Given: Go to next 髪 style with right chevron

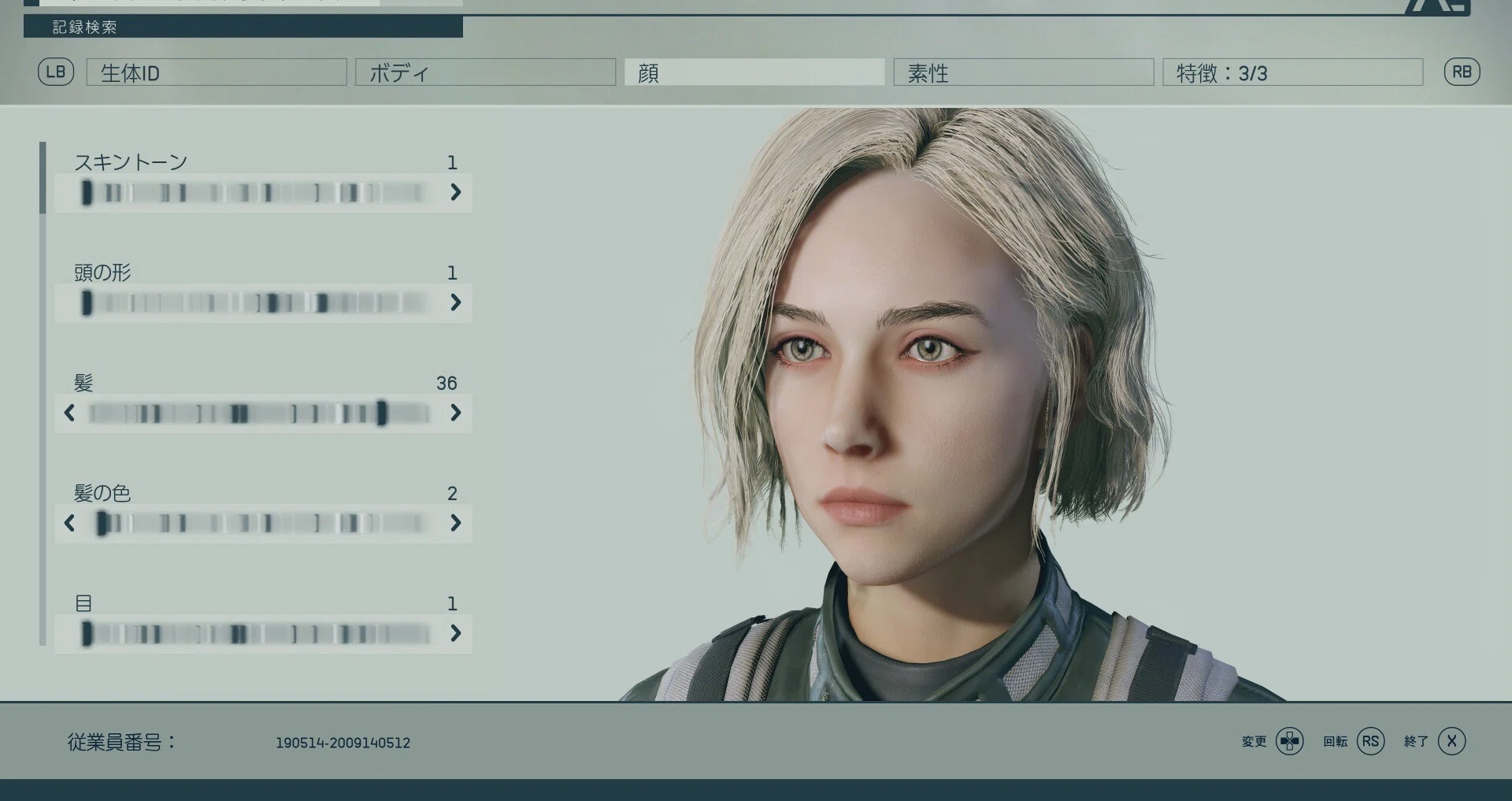Looking at the screenshot, I should tap(455, 413).
